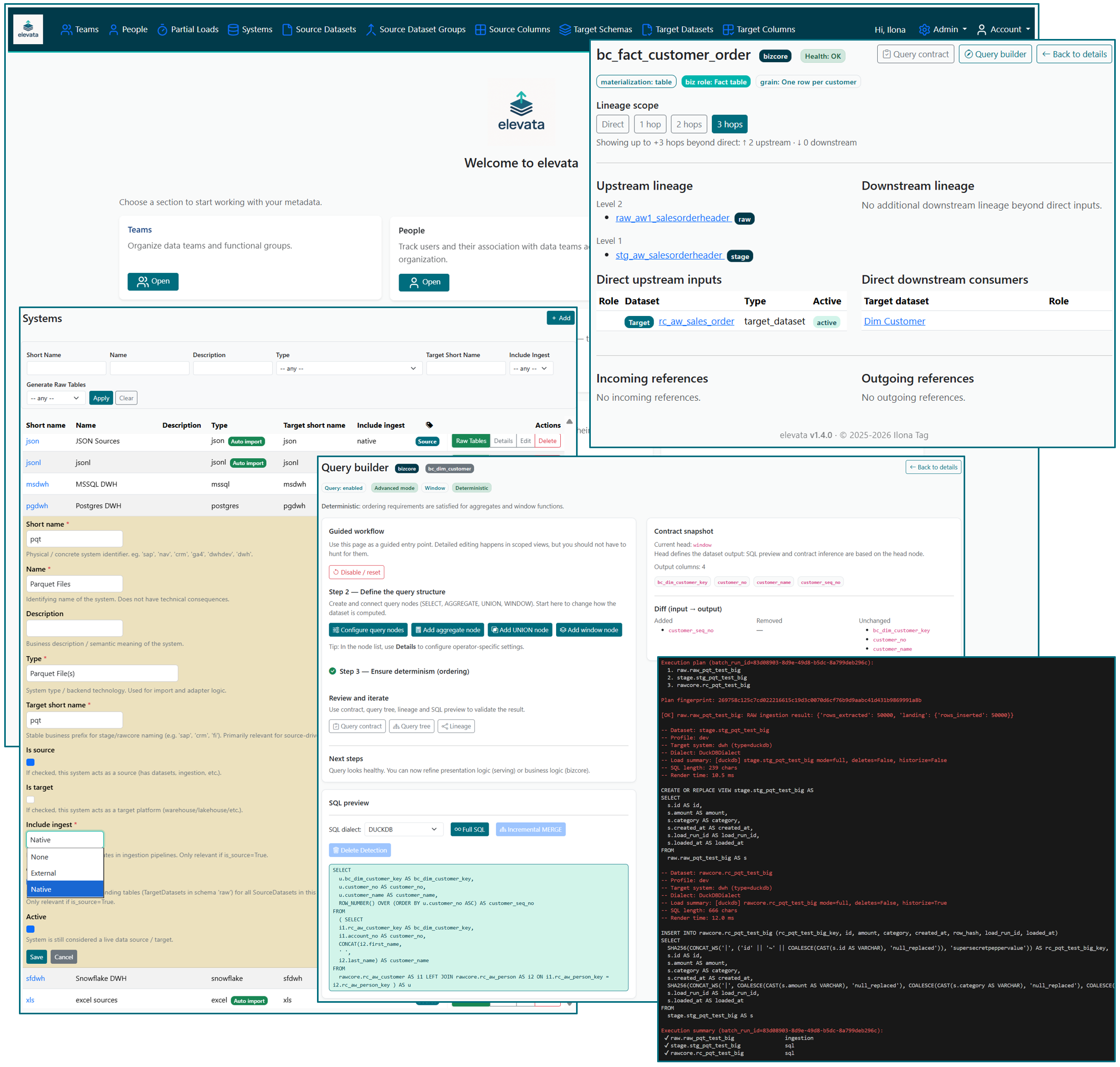Expand the Account dropdown menu
This screenshot has height=1067, width=1120.
(x=1004, y=29)
